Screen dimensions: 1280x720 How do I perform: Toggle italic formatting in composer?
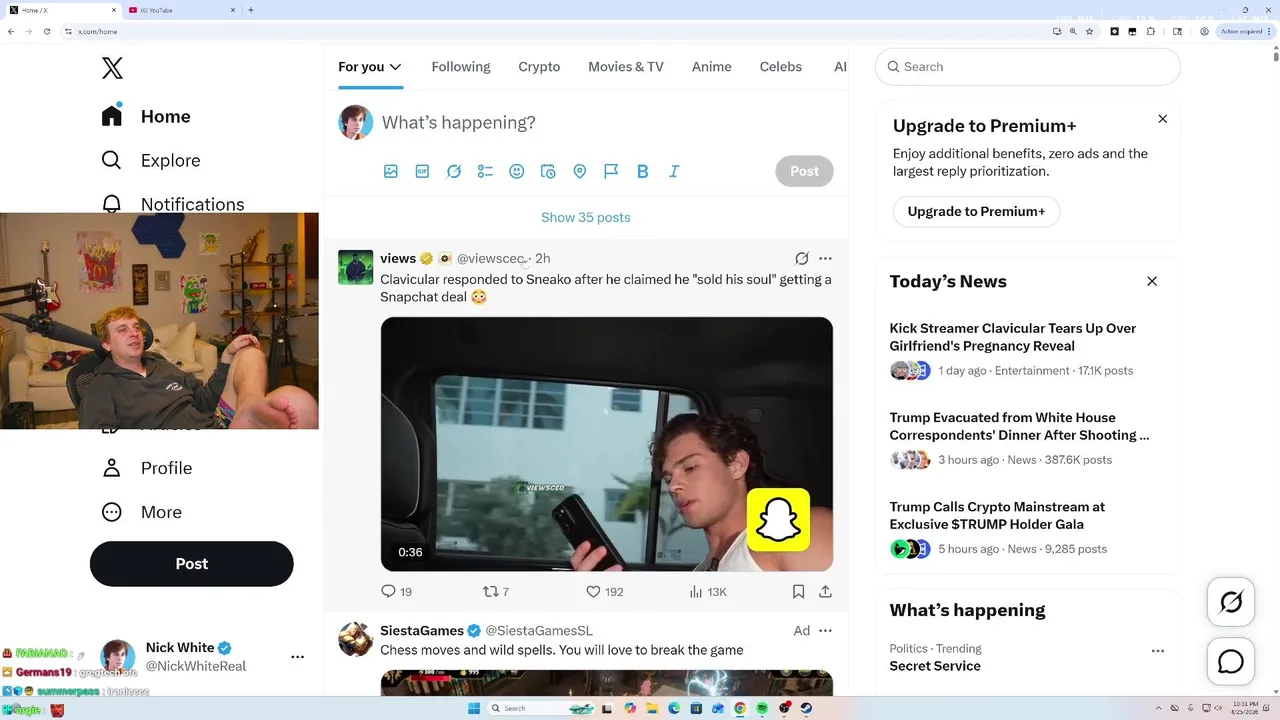coord(674,171)
